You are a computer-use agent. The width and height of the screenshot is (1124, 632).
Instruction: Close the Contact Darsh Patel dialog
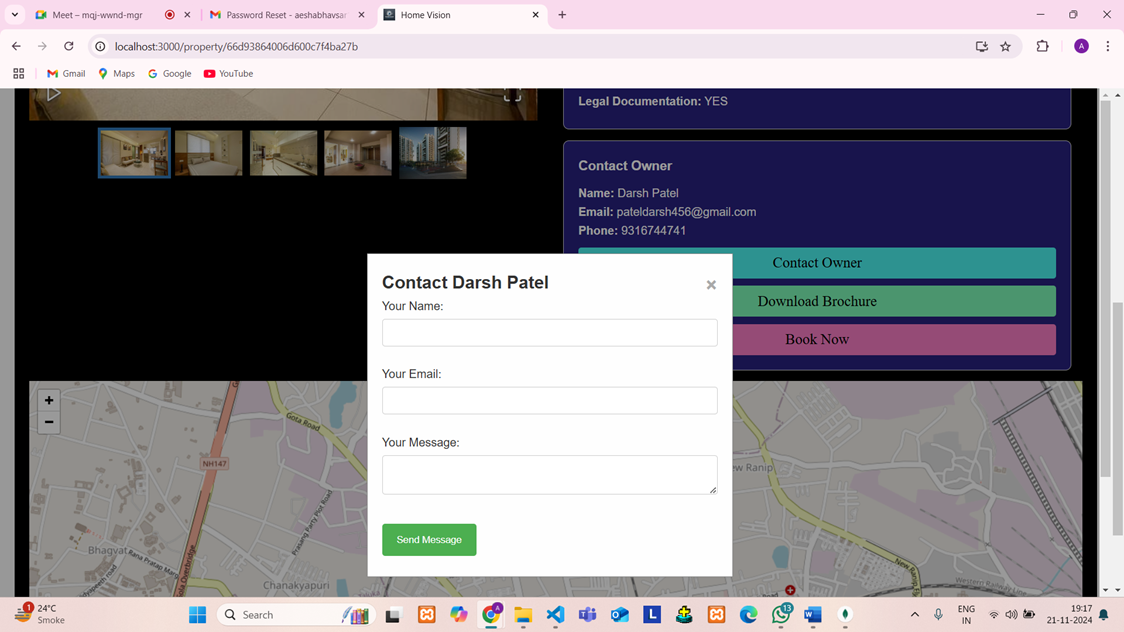click(x=711, y=284)
